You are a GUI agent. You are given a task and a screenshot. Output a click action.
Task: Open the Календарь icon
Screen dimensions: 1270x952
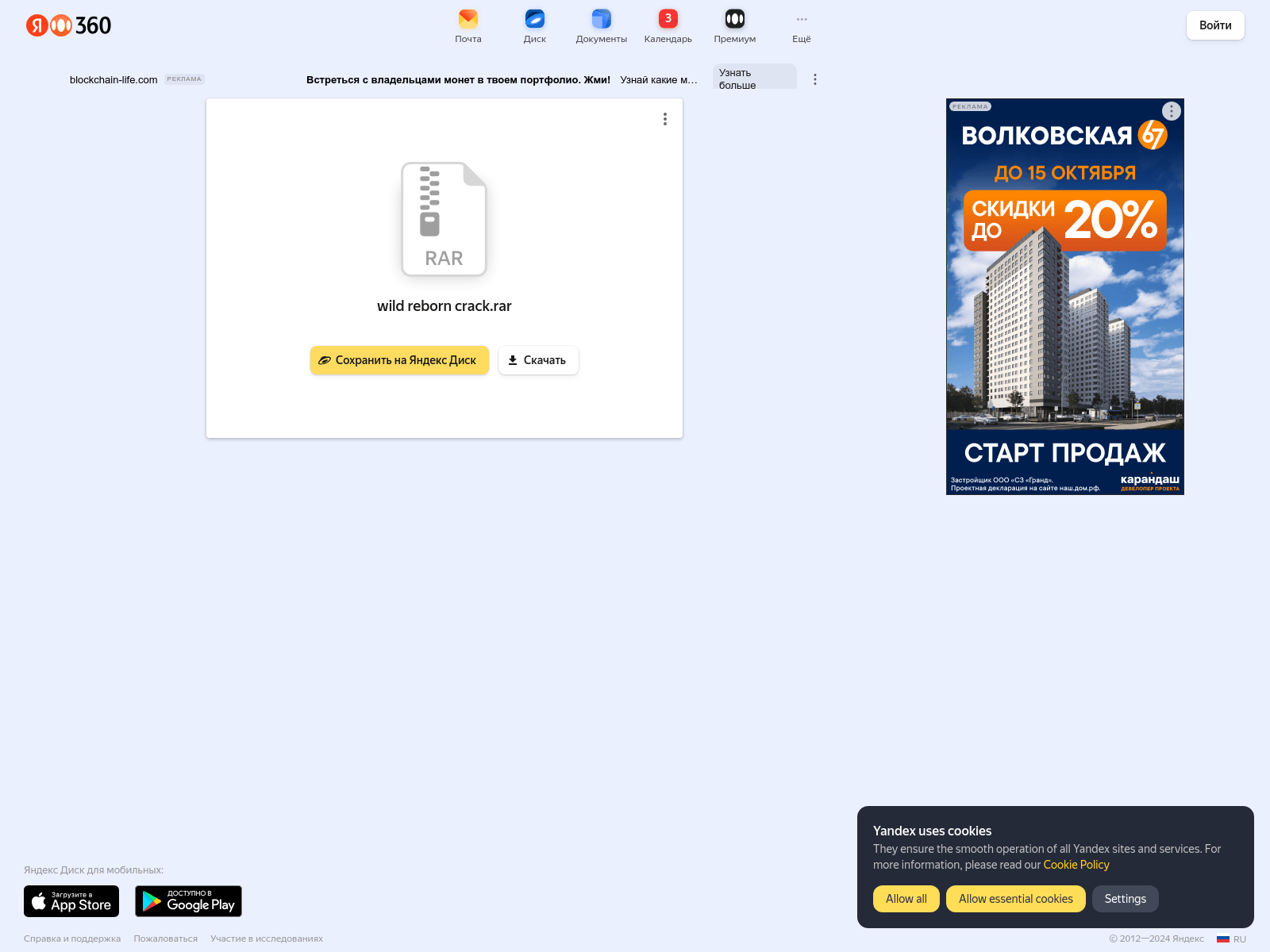pos(668,25)
